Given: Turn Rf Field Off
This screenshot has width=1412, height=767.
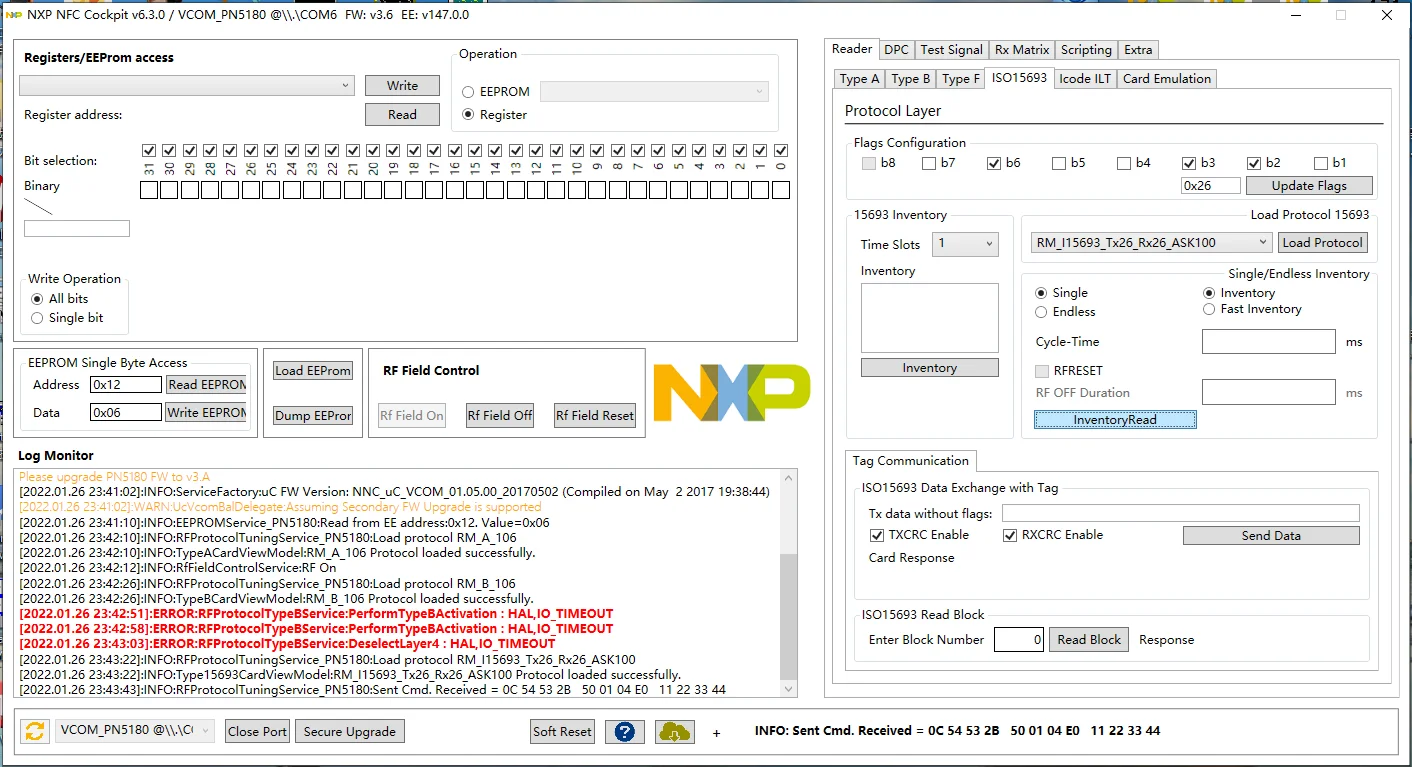Looking at the screenshot, I should [x=500, y=416].
